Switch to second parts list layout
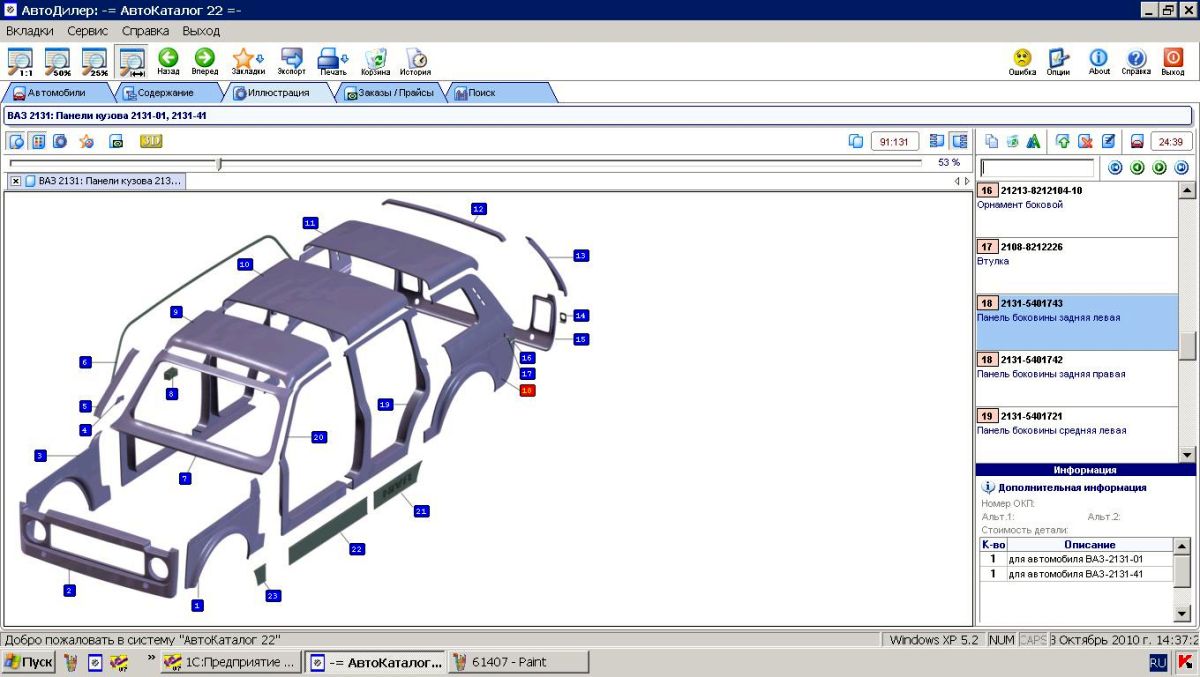The width and height of the screenshot is (1200, 677). coord(959,141)
